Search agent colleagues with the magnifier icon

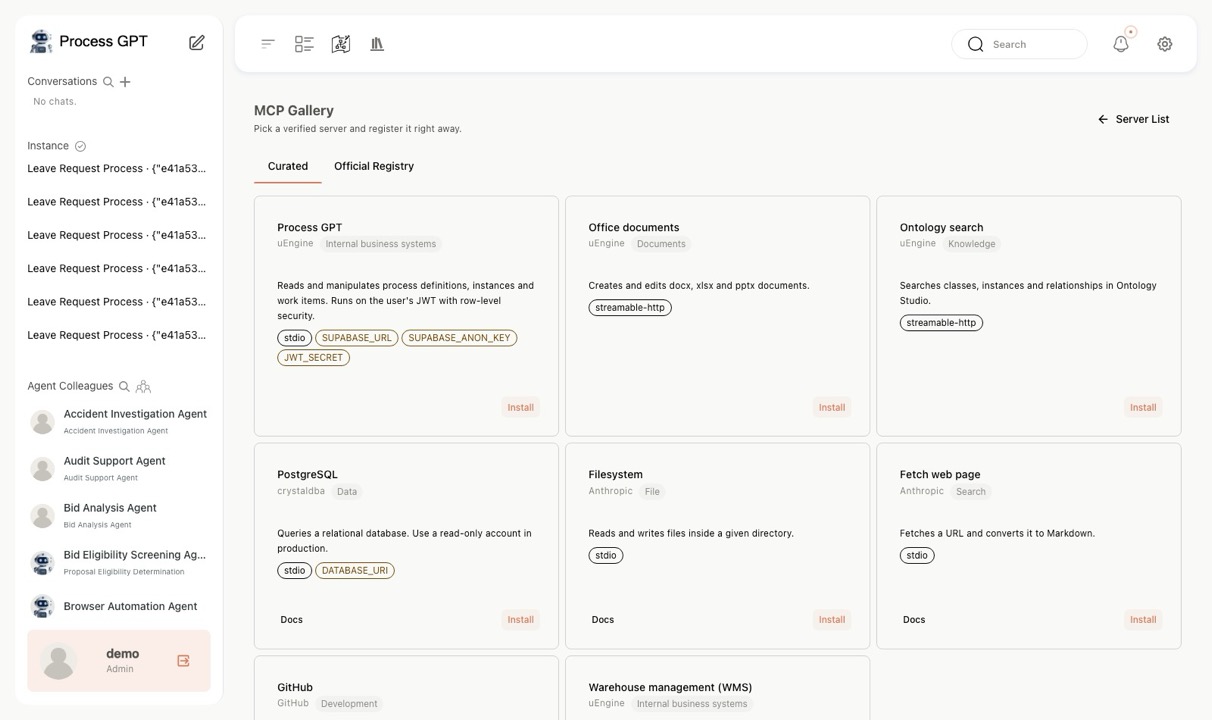pos(124,386)
